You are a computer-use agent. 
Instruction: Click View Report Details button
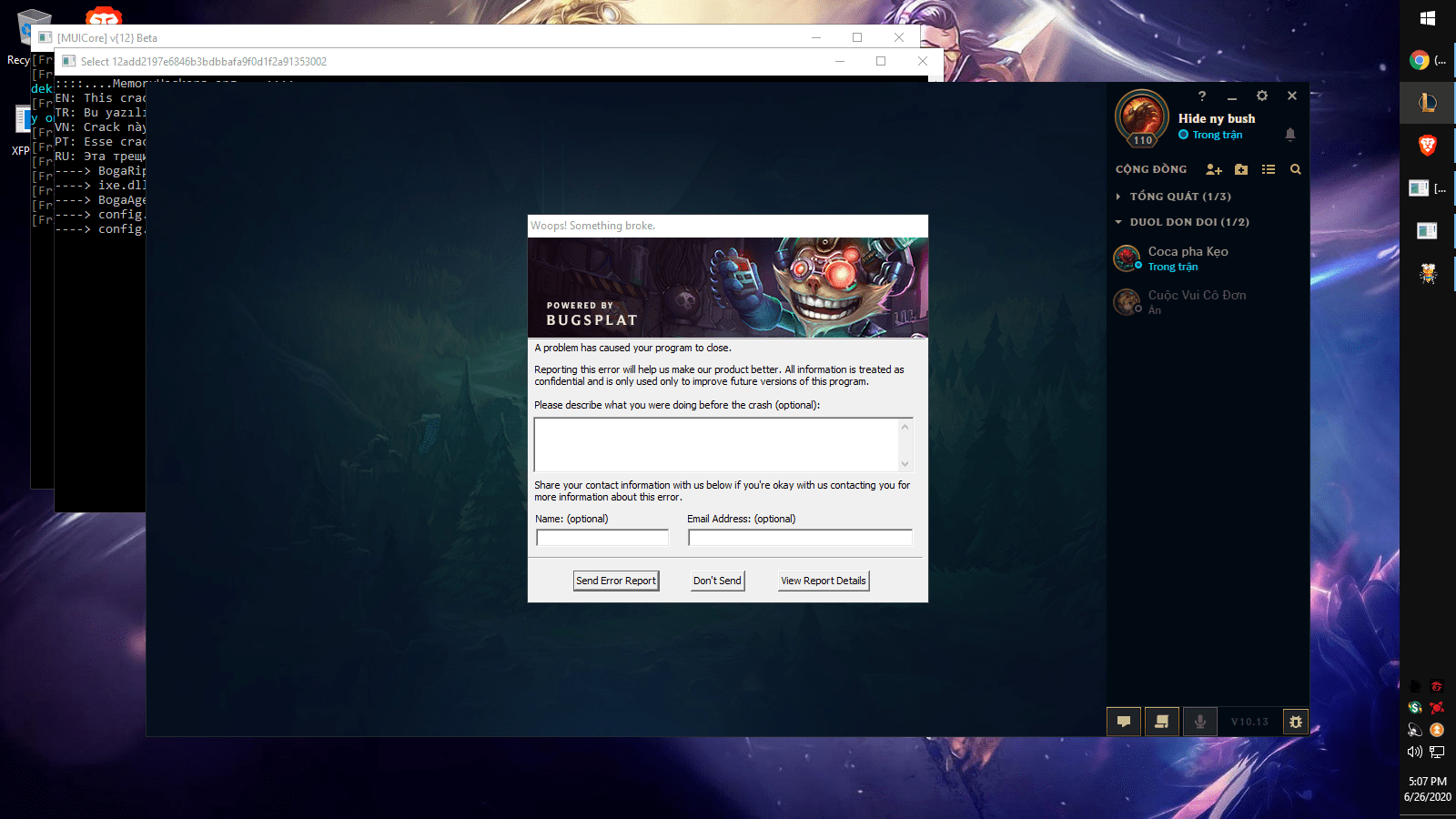coord(824,581)
